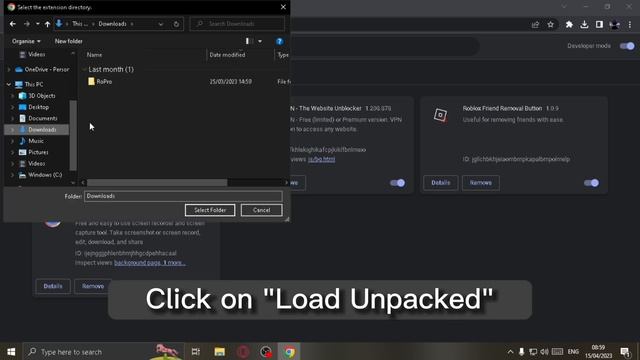Expand the Windows (C:) tree node
The image size is (640, 360).
pyautogui.click(x=13, y=175)
